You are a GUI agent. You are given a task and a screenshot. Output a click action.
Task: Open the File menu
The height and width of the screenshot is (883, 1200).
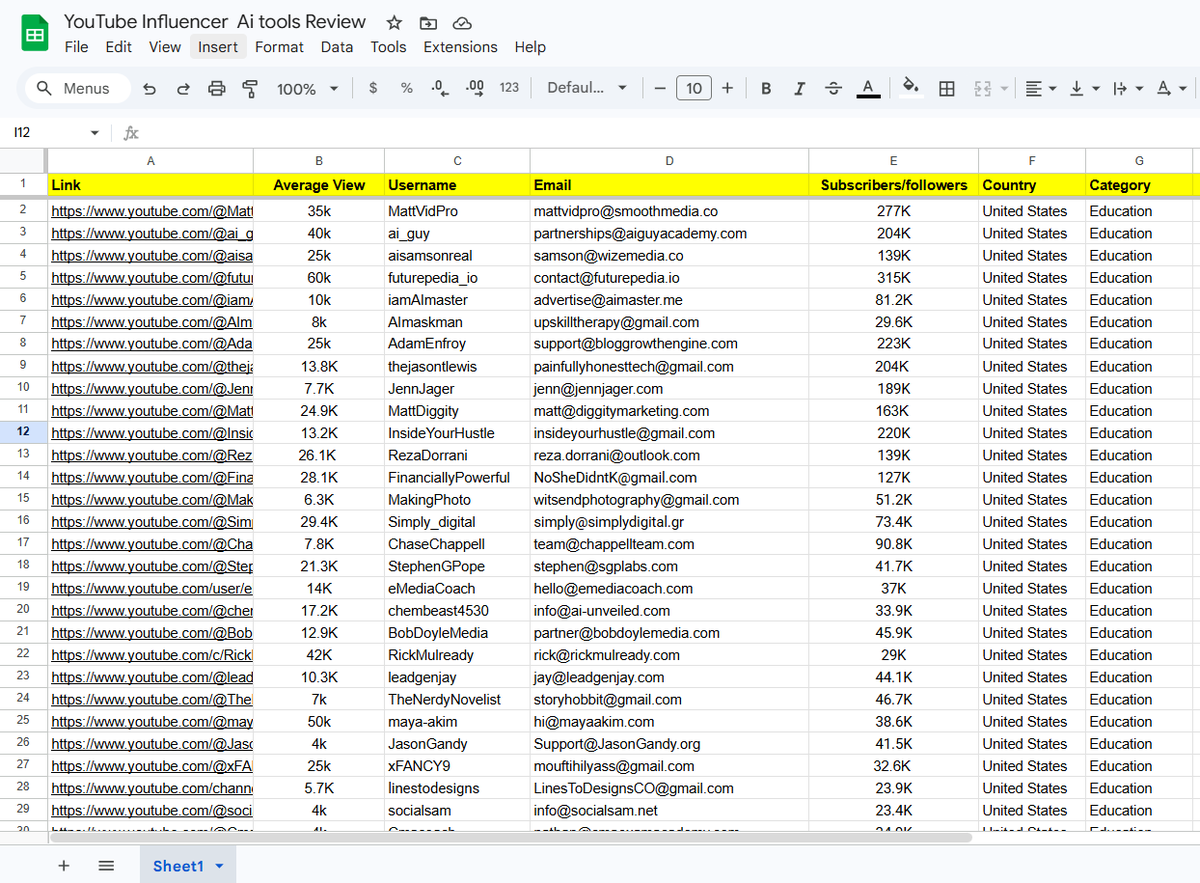[x=76, y=47]
